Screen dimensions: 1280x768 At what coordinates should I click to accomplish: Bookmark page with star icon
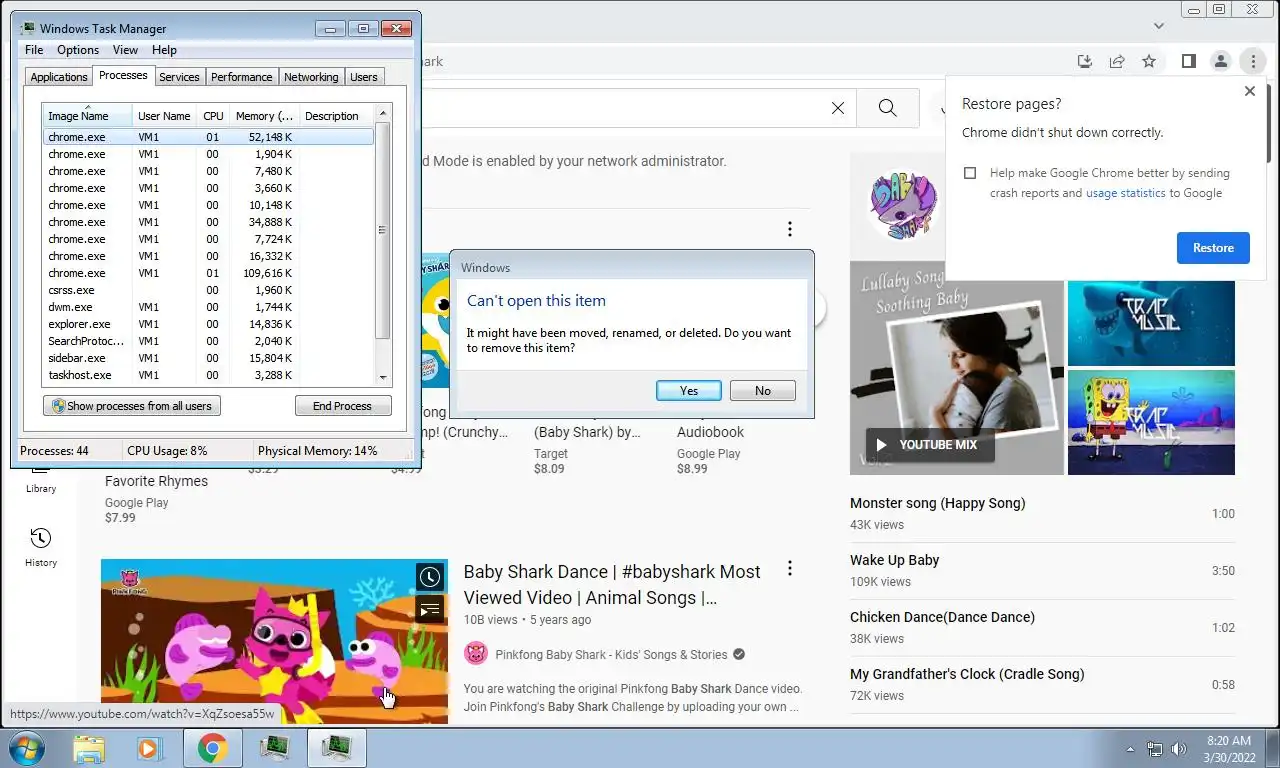click(1149, 61)
